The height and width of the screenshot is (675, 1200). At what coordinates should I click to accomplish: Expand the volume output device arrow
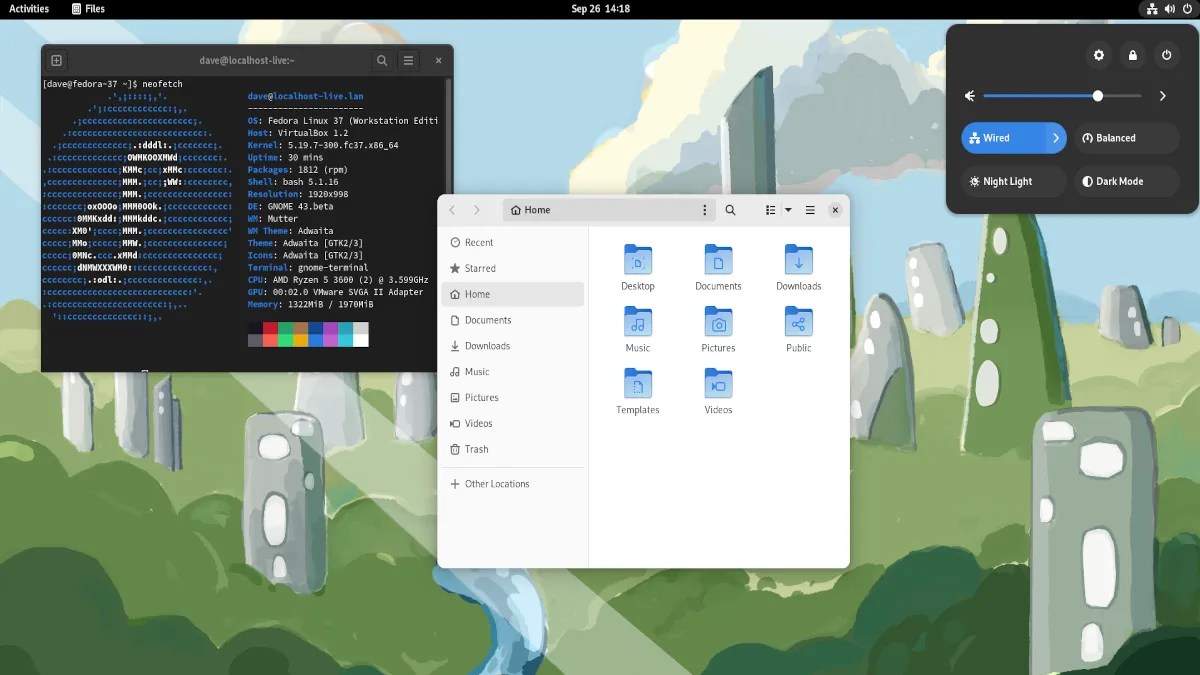[1163, 96]
